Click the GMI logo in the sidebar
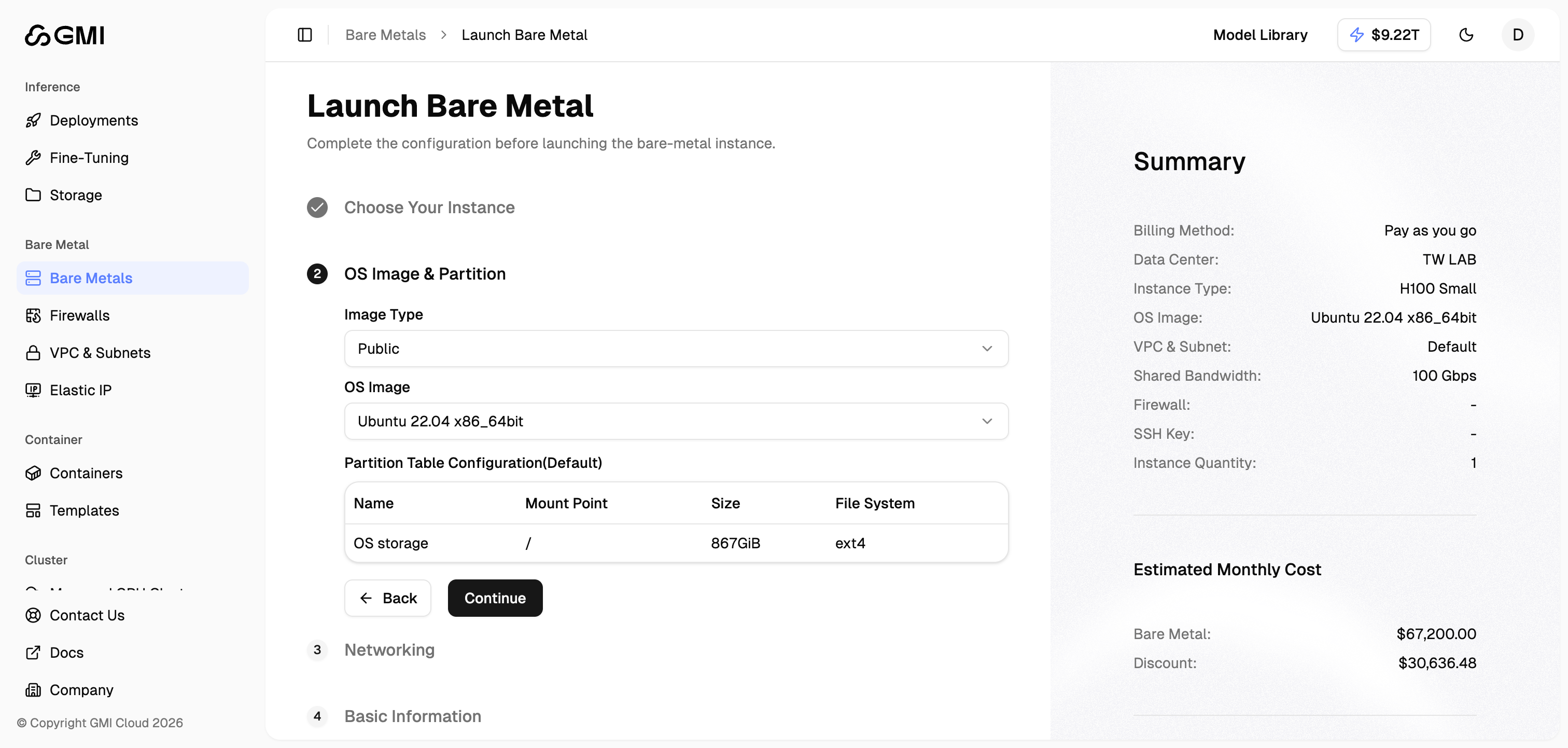The width and height of the screenshot is (1568, 748). click(64, 35)
